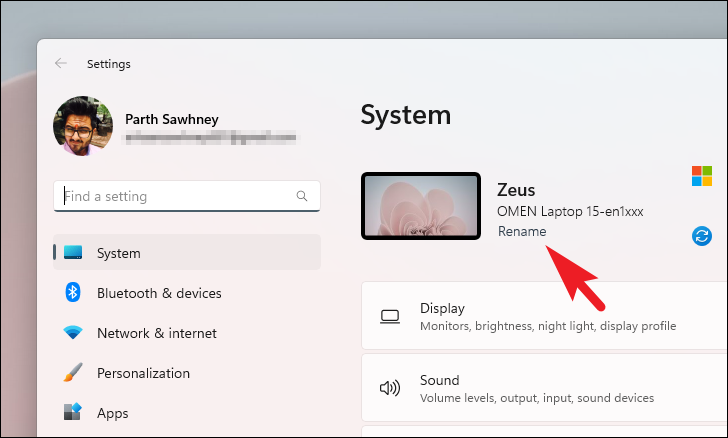Open Apps settings
728x438 pixels.
click(x=187, y=413)
